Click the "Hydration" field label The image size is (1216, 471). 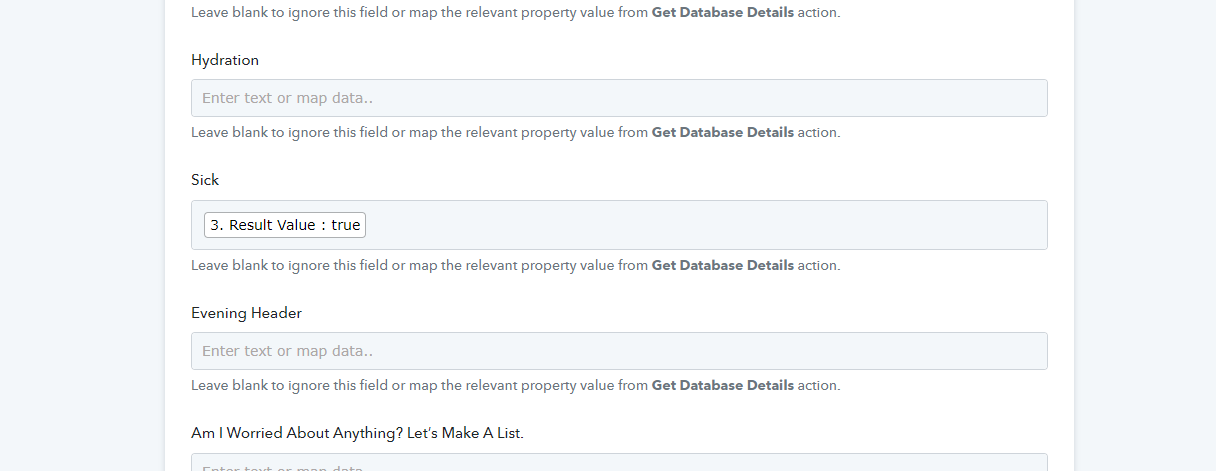click(x=225, y=60)
